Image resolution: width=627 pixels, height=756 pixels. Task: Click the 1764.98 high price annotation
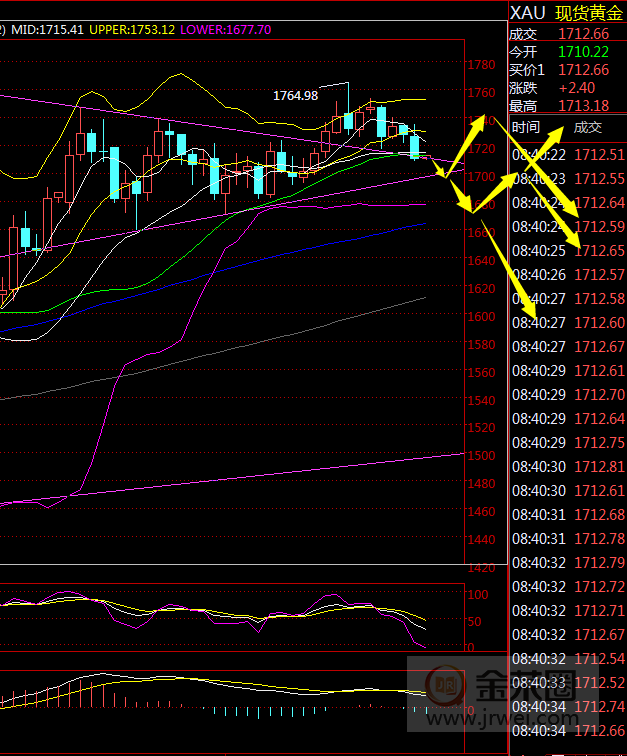click(295, 96)
